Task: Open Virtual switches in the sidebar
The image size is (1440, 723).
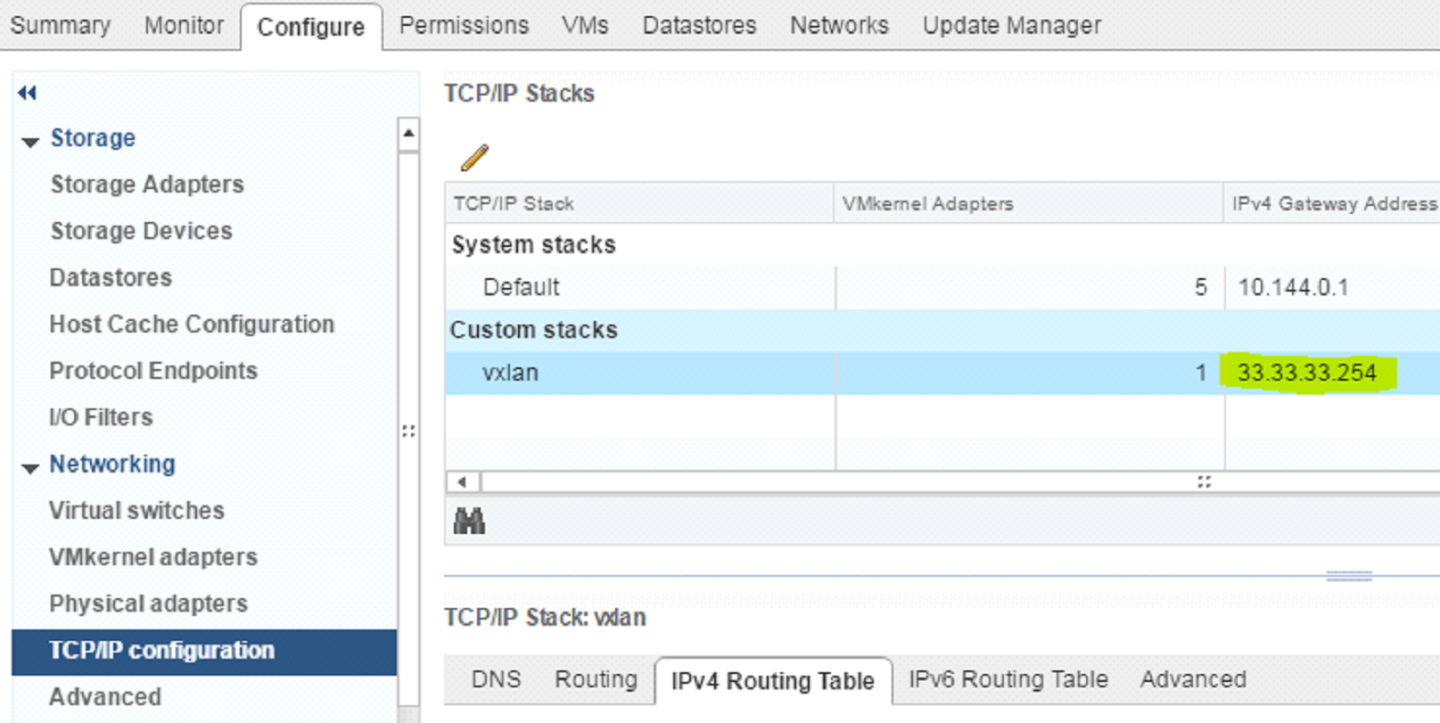Action: 136,510
